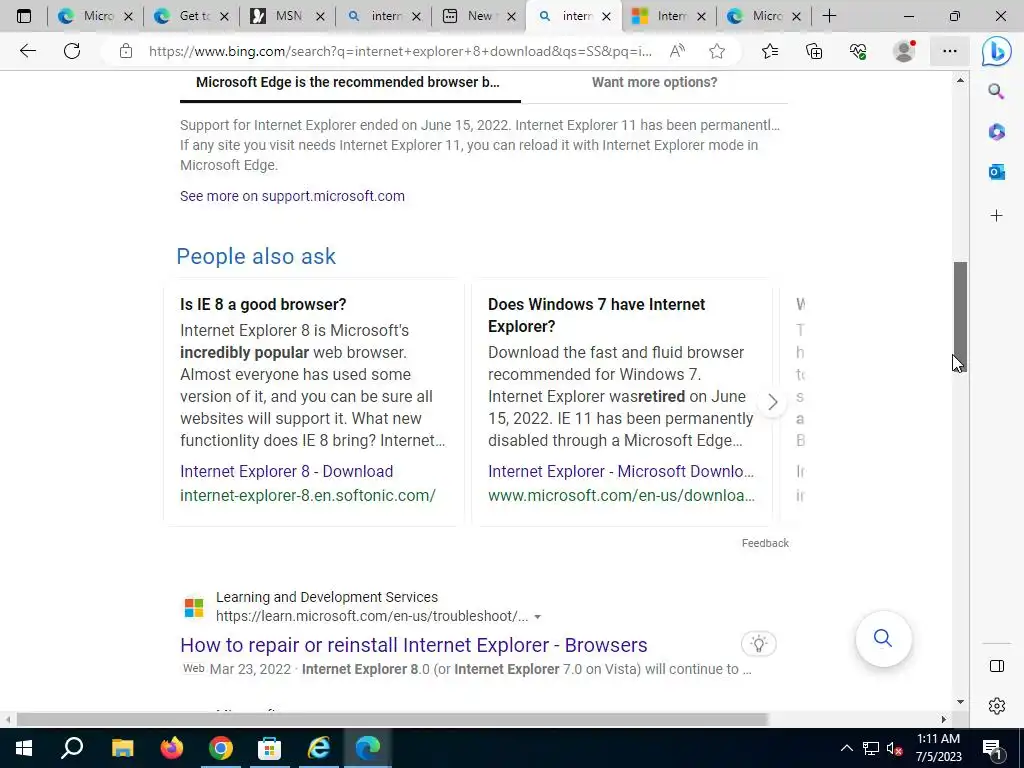
Task: Click 'Does Windows 7 have Internet Explorer?' question
Action: coord(596,315)
